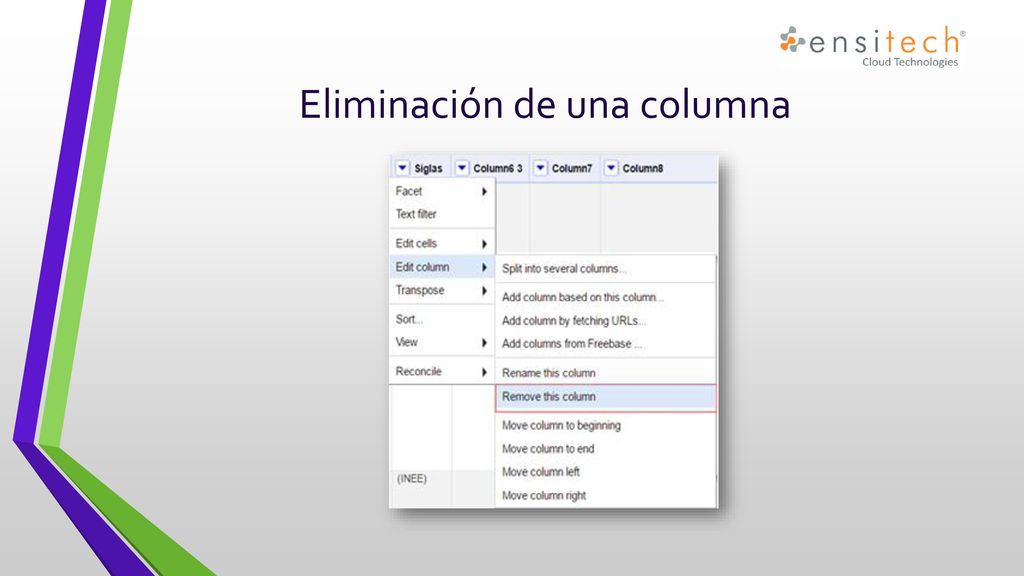Expand the Facet submenu
This screenshot has height=576, width=1024.
click(442, 191)
